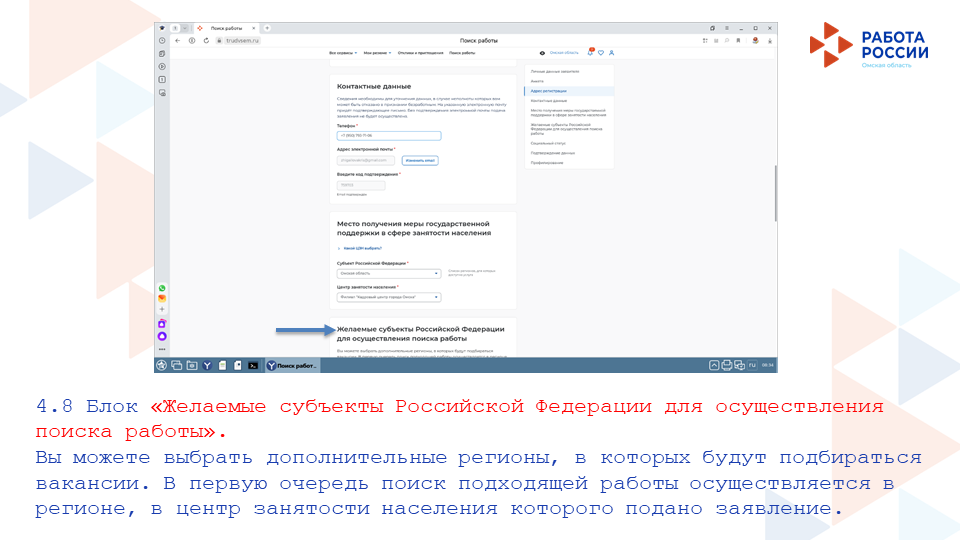This screenshot has height=540, width=960.
Task: Open the user profile icon
Action: pyautogui.click(x=611, y=52)
